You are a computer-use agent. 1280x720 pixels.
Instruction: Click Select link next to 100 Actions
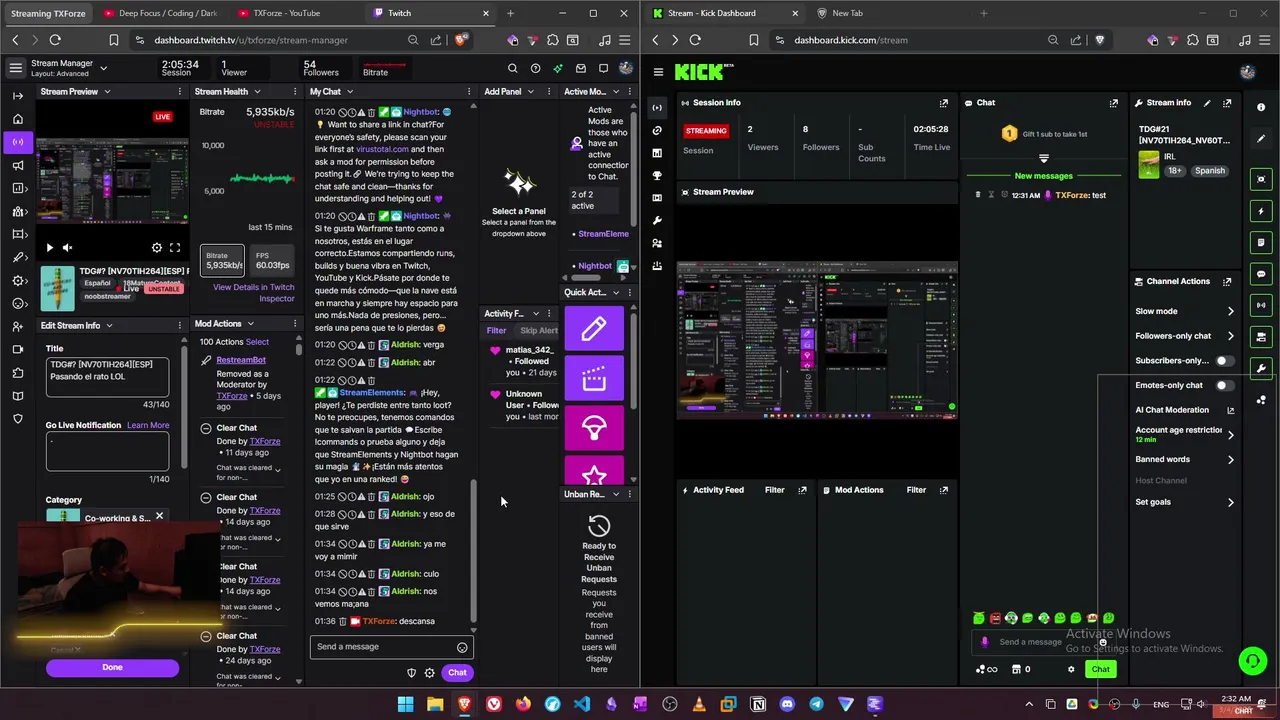tap(257, 342)
